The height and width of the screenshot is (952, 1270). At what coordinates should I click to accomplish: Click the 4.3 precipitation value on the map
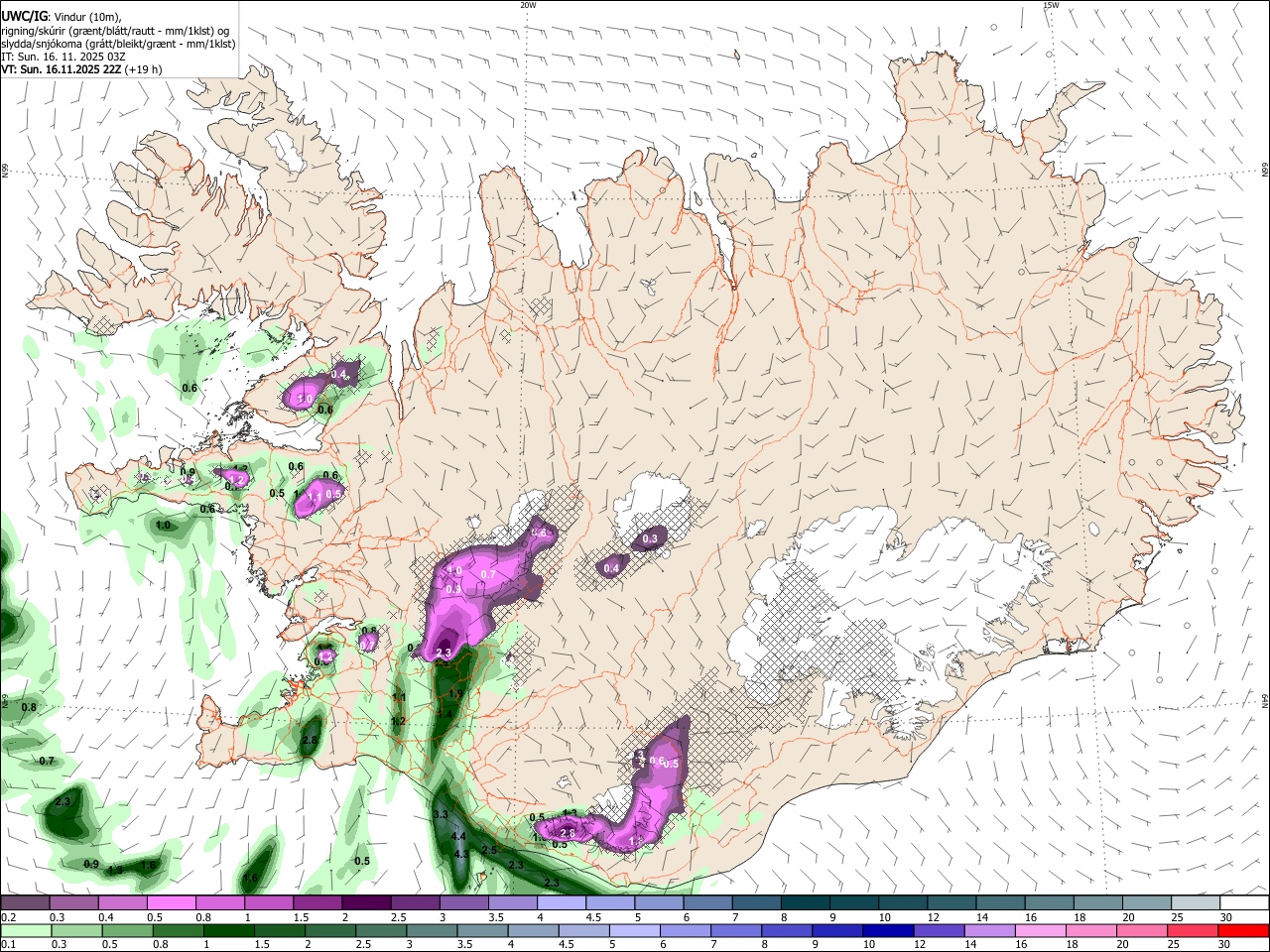(x=460, y=854)
